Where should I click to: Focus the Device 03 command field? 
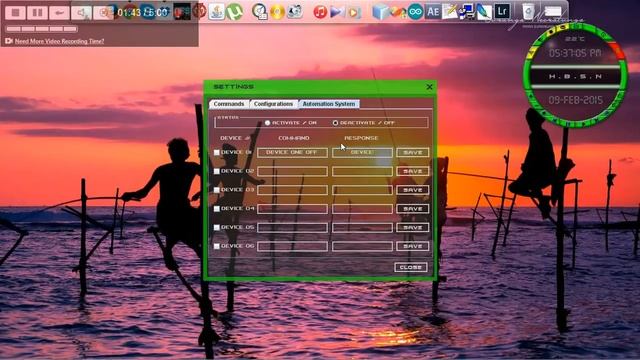292,190
